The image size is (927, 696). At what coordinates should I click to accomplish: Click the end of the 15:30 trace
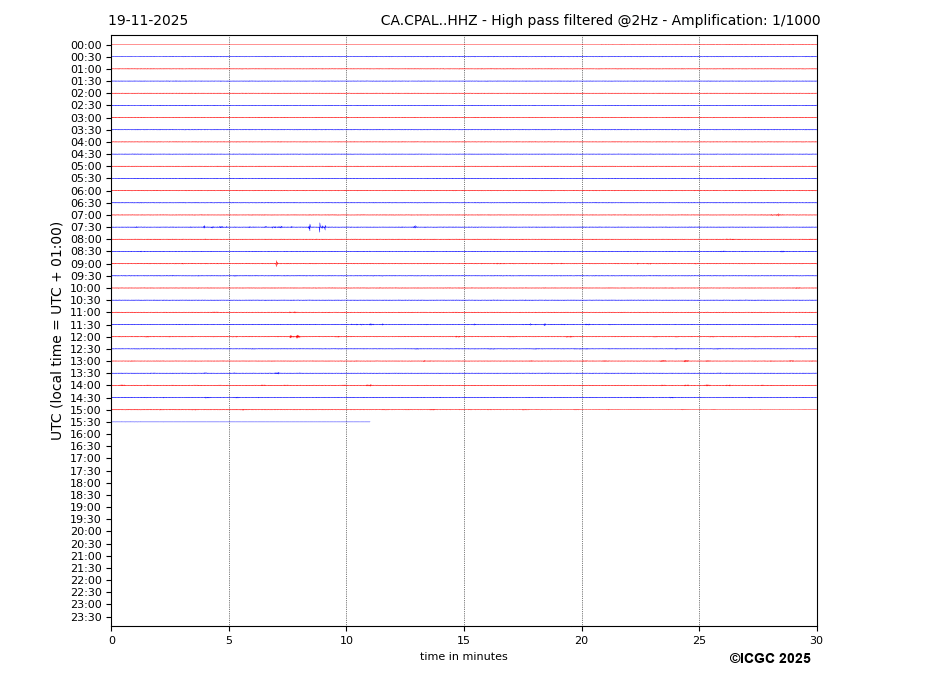tap(369, 422)
